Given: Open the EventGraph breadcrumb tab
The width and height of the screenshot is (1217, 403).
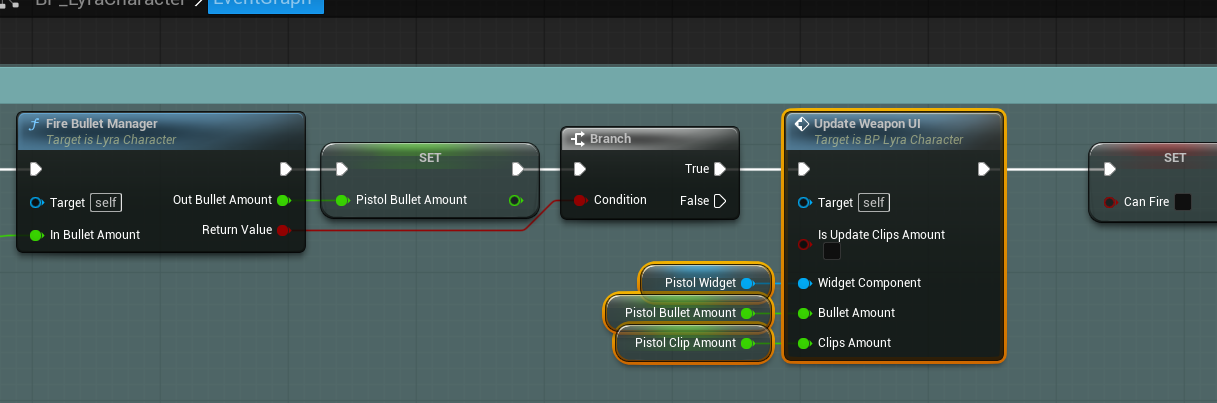Looking at the screenshot, I should pyautogui.click(x=265, y=3).
